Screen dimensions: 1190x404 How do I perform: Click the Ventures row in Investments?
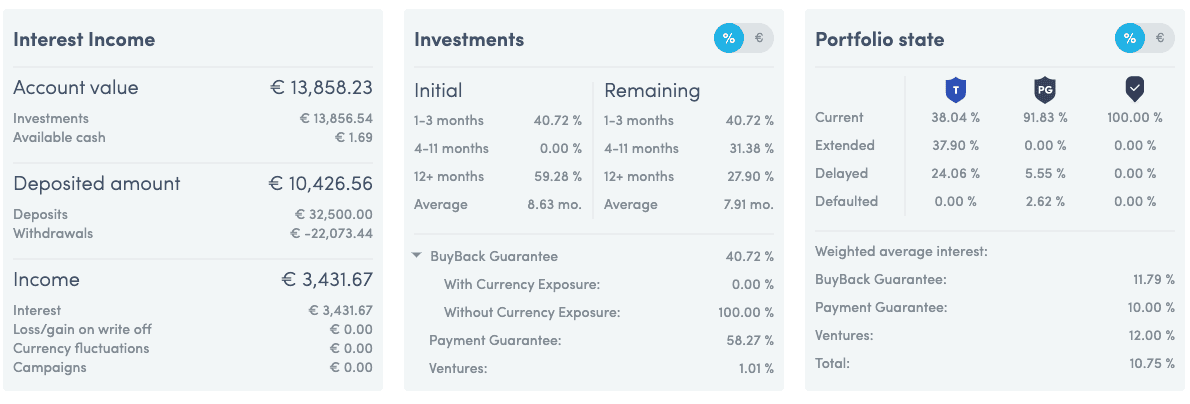click(593, 368)
